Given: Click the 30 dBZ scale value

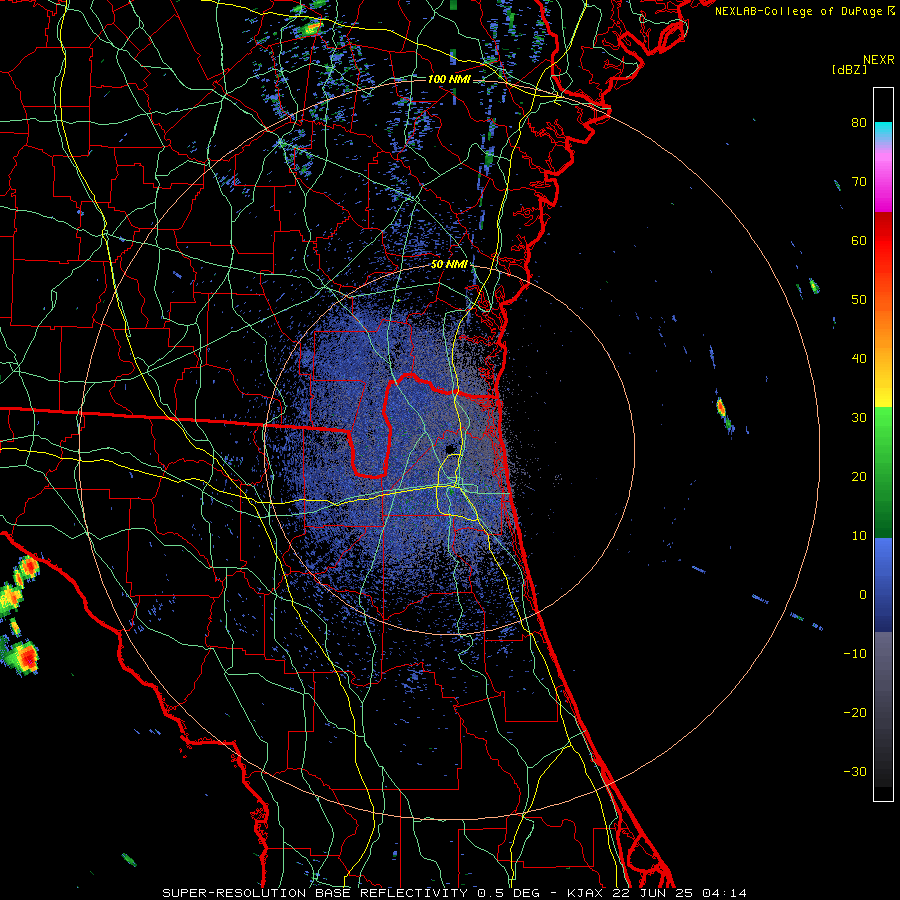Looking at the screenshot, I should point(859,418).
